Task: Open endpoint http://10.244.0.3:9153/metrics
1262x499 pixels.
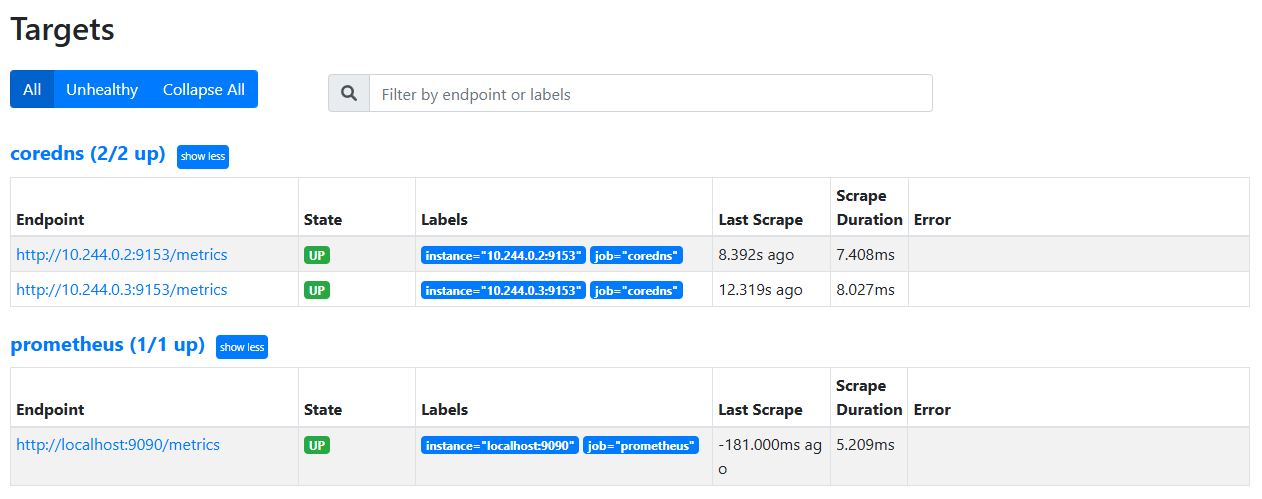Action: (122, 290)
